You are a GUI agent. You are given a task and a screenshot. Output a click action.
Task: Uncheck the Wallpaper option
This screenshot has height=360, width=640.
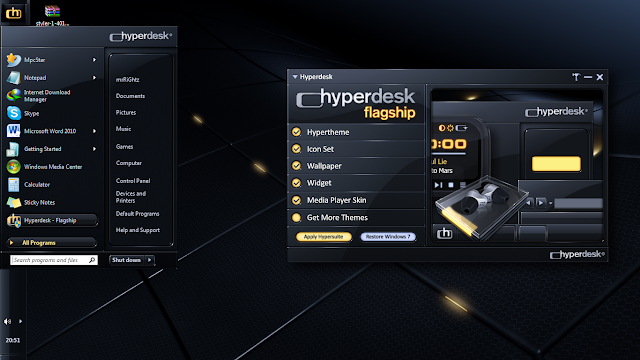click(x=296, y=166)
